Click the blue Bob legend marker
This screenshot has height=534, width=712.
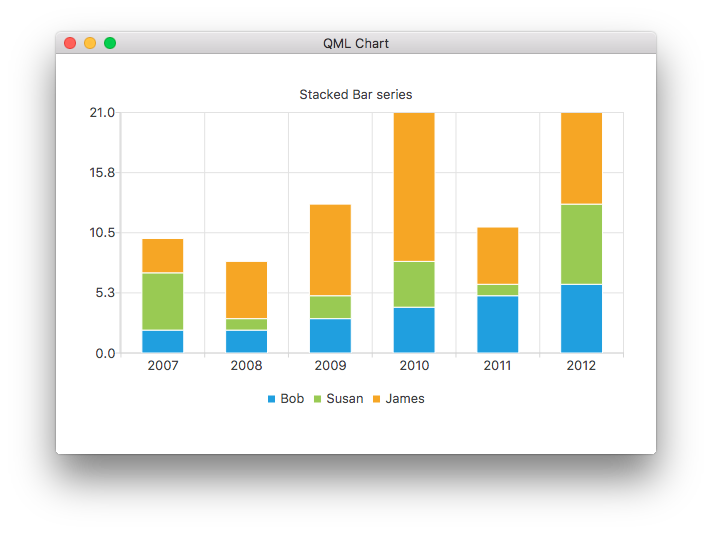271,399
